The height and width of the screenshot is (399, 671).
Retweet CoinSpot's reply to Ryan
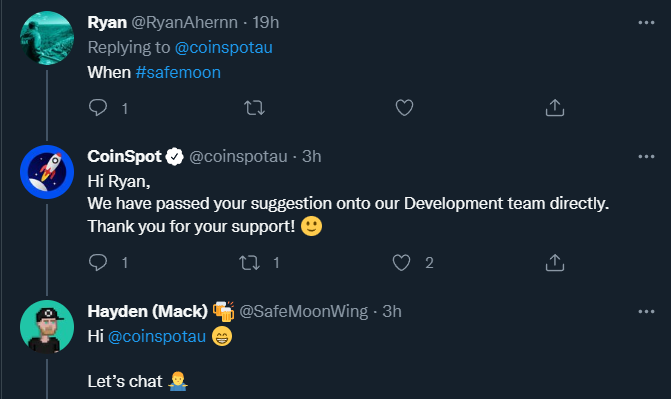(249, 262)
